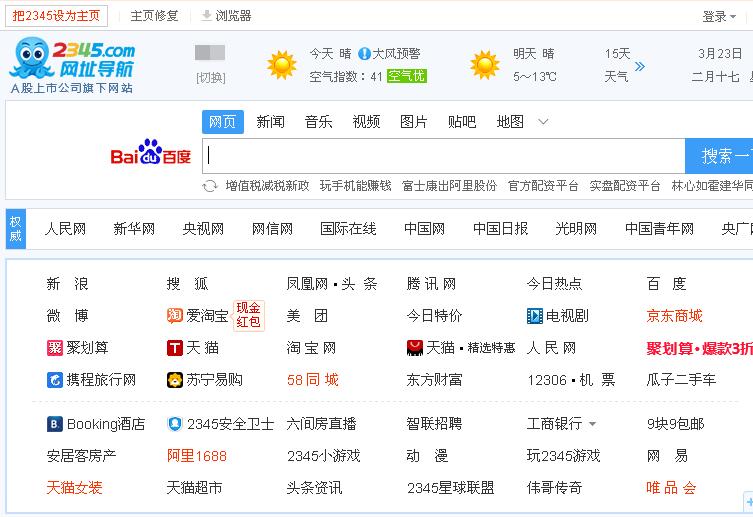The image size is (753, 517).
Task: Click the 聚划算 pink icon
Action: [x=55, y=348]
